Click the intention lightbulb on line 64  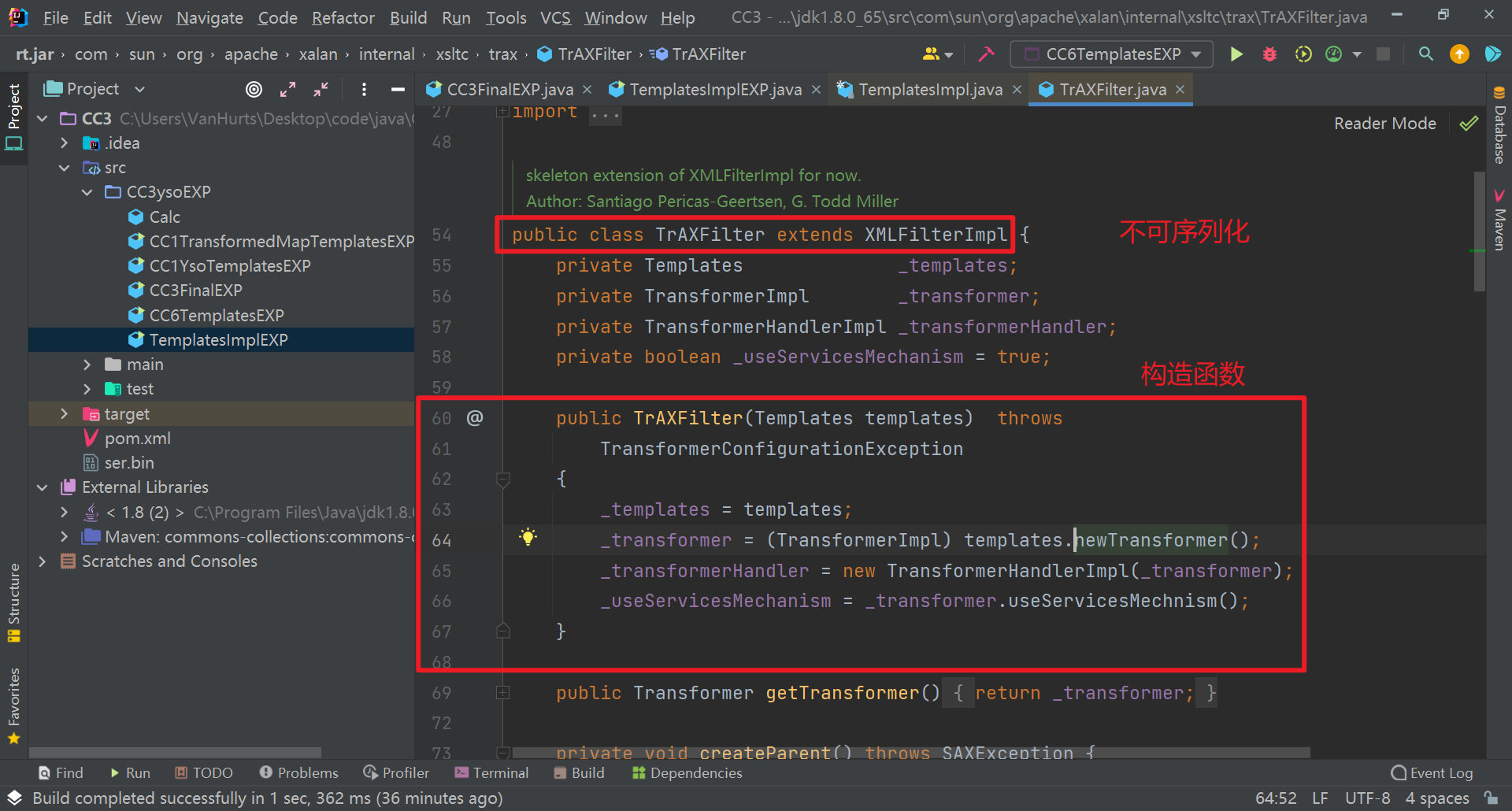click(528, 538)
